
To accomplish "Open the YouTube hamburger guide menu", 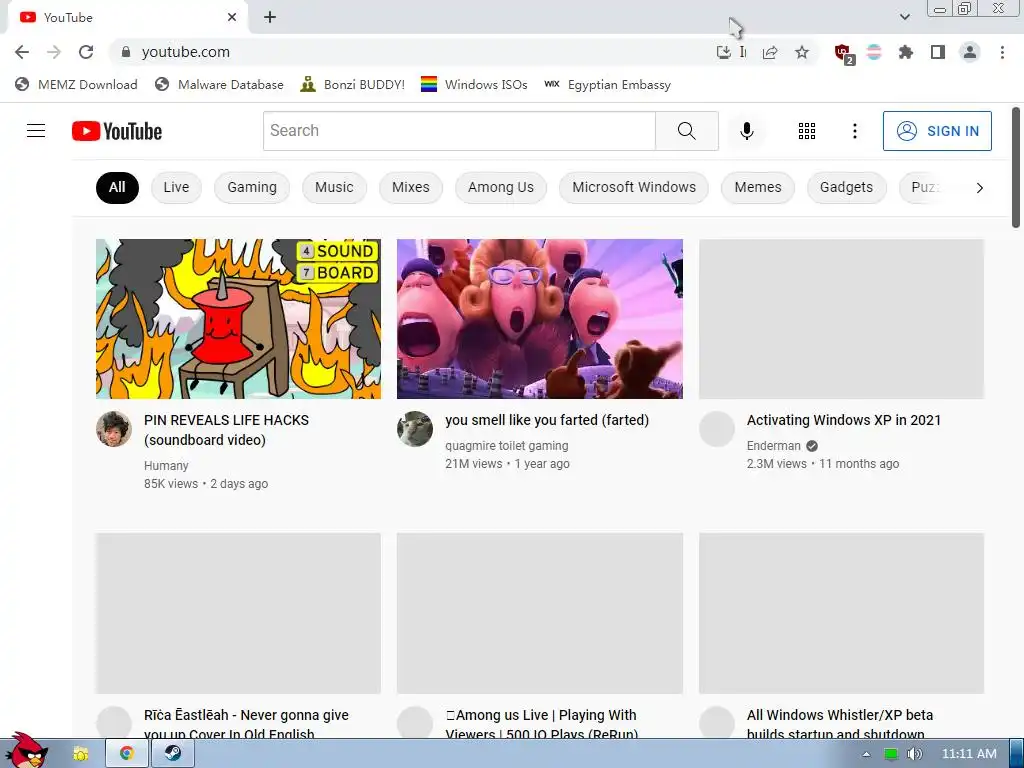I will 36,131.
